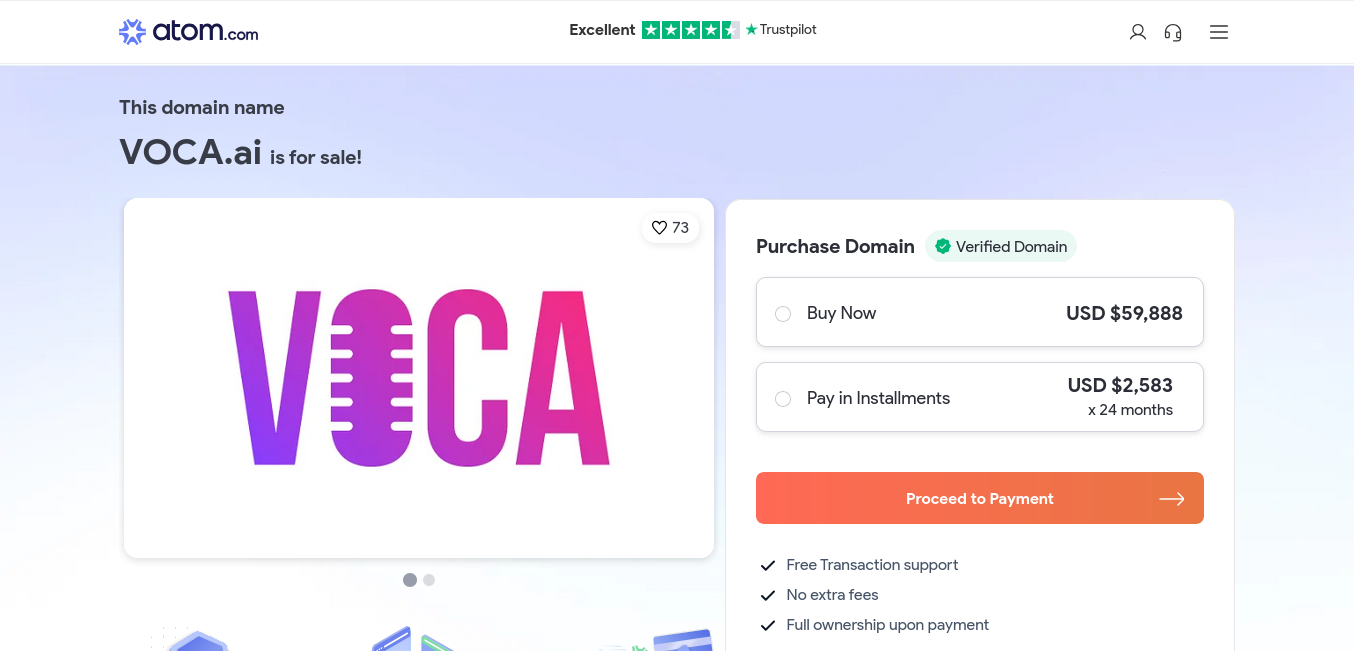Click the atom.com logo
1366x651 pixels.
coord(188,32)
